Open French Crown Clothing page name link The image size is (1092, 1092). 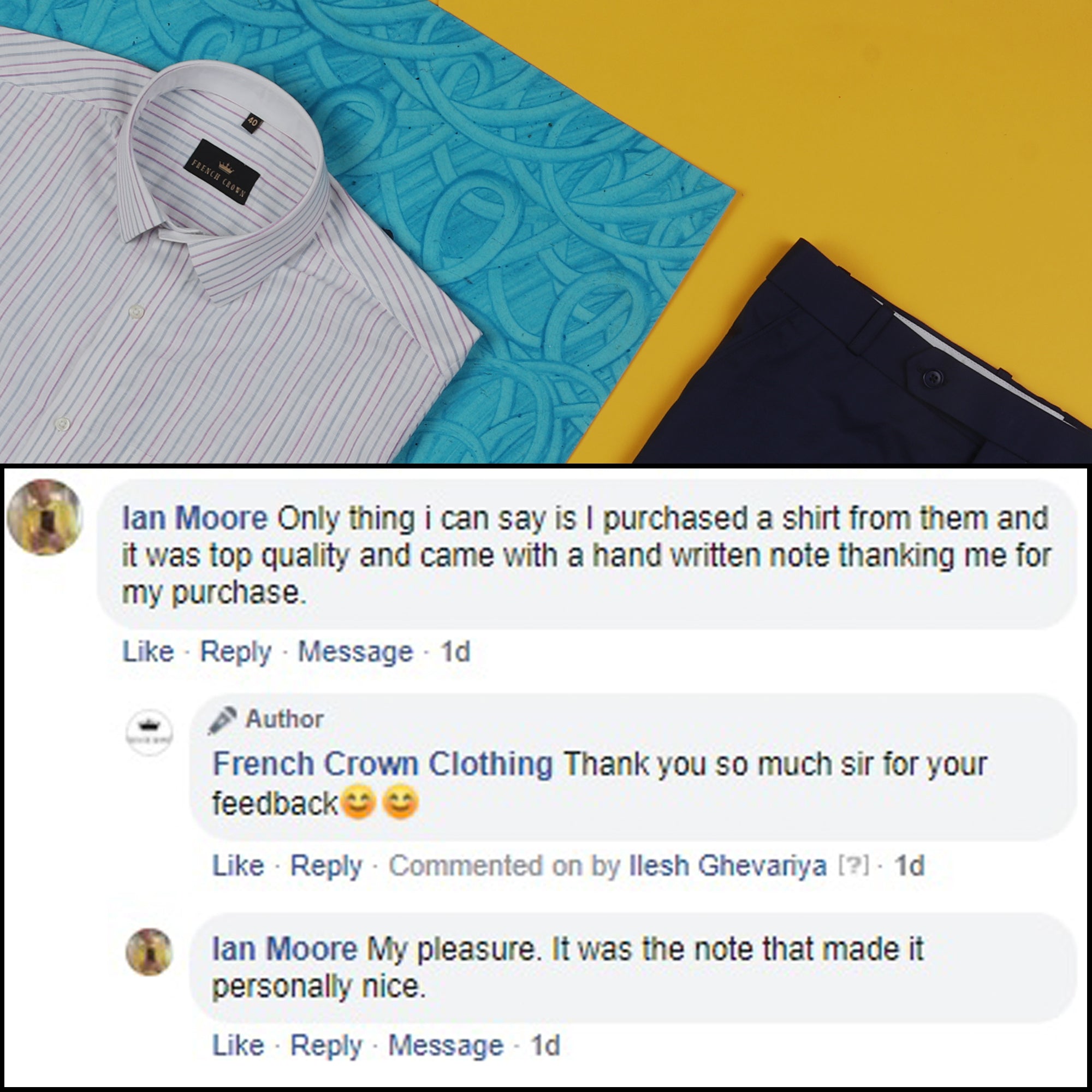click(x=383, y=764)
